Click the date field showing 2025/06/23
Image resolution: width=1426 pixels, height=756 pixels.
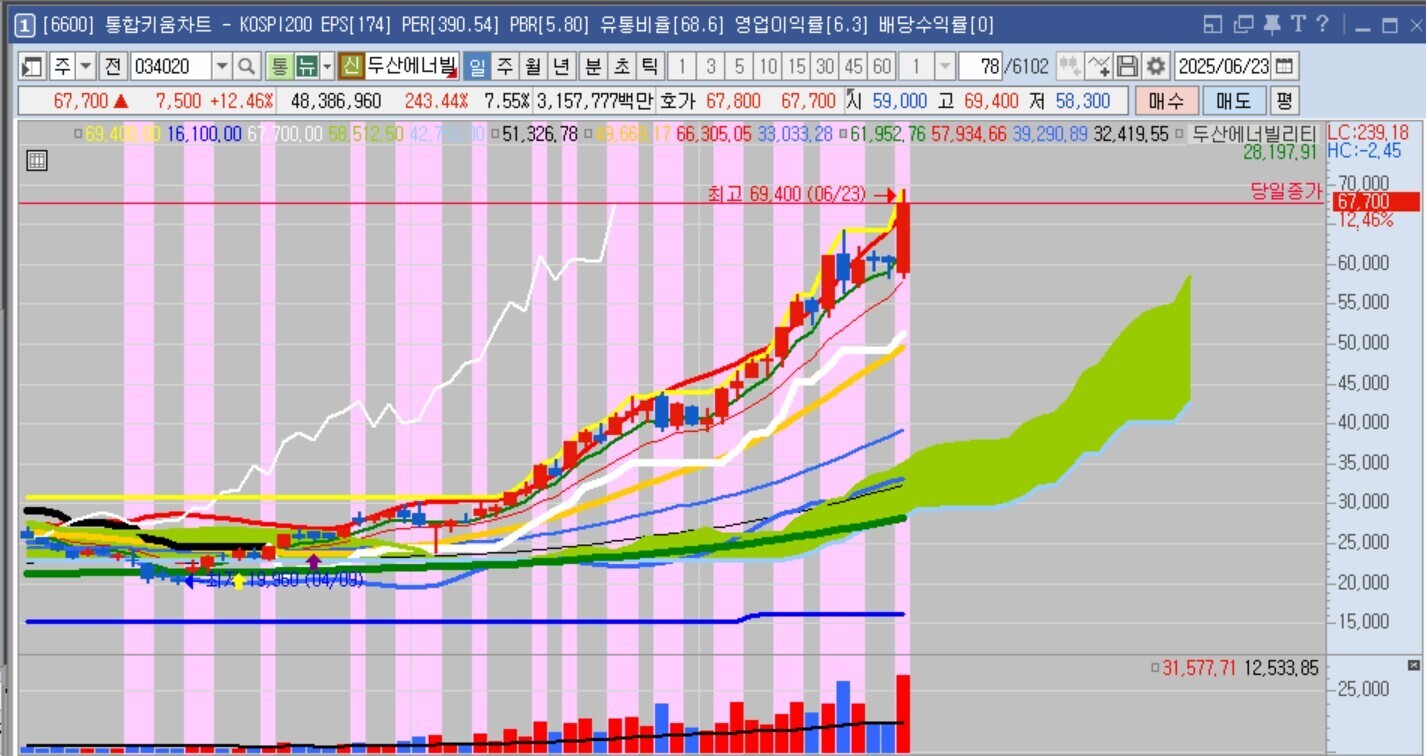pyautogui.click(x=1223, y=67)
